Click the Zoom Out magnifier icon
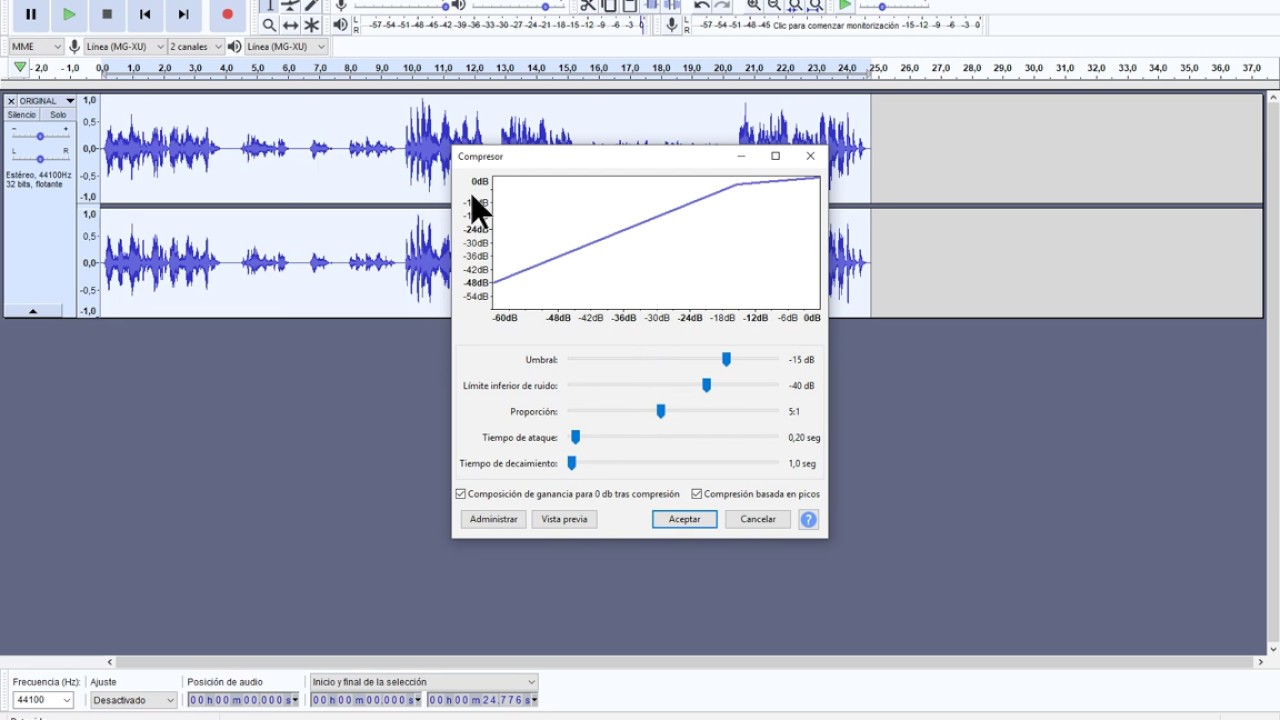Image resolution: width=1280 pixels, height=720 pixels. [774, 5]
